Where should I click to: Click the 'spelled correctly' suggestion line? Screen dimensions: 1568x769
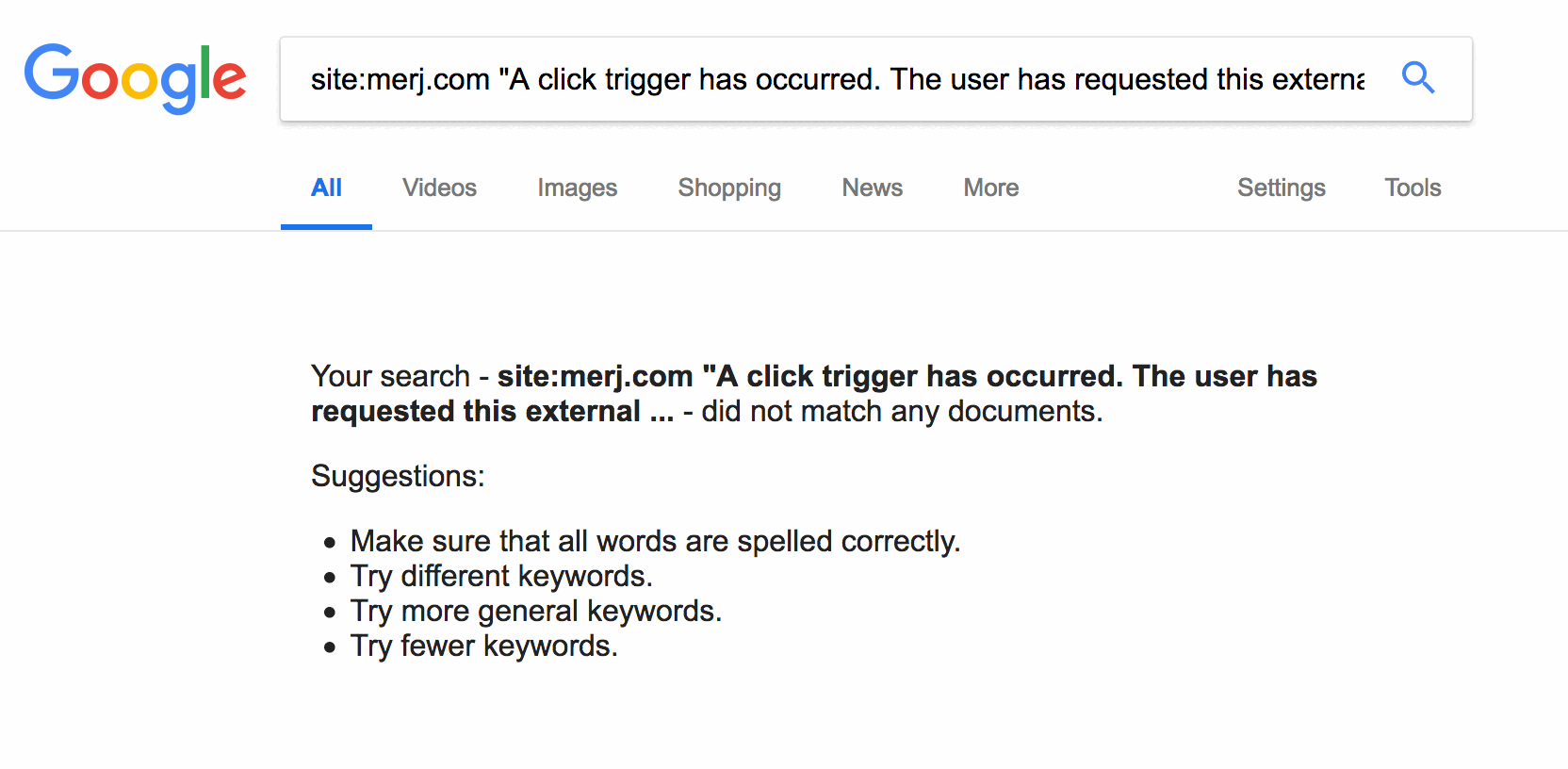pyautogui.click(x=655, y=541)
